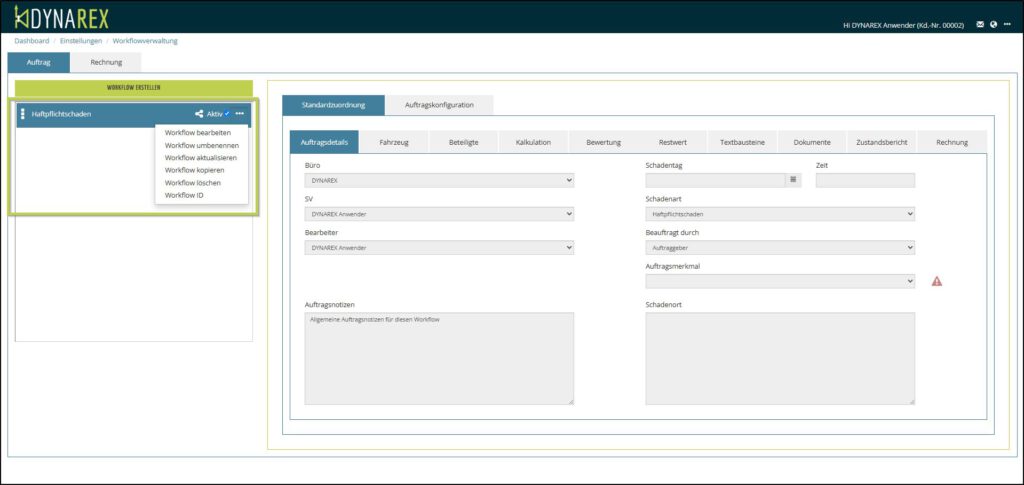This screenshot has height=485, width=1024.
Task: Open the mail envelope icon in header
Action: pyautogui.click(x=980, y=24)
